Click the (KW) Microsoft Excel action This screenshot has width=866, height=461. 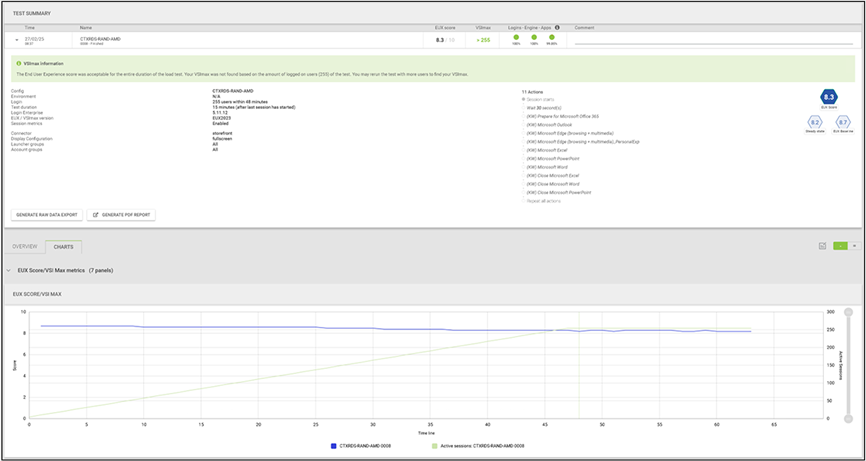click(x=547, y=150)
